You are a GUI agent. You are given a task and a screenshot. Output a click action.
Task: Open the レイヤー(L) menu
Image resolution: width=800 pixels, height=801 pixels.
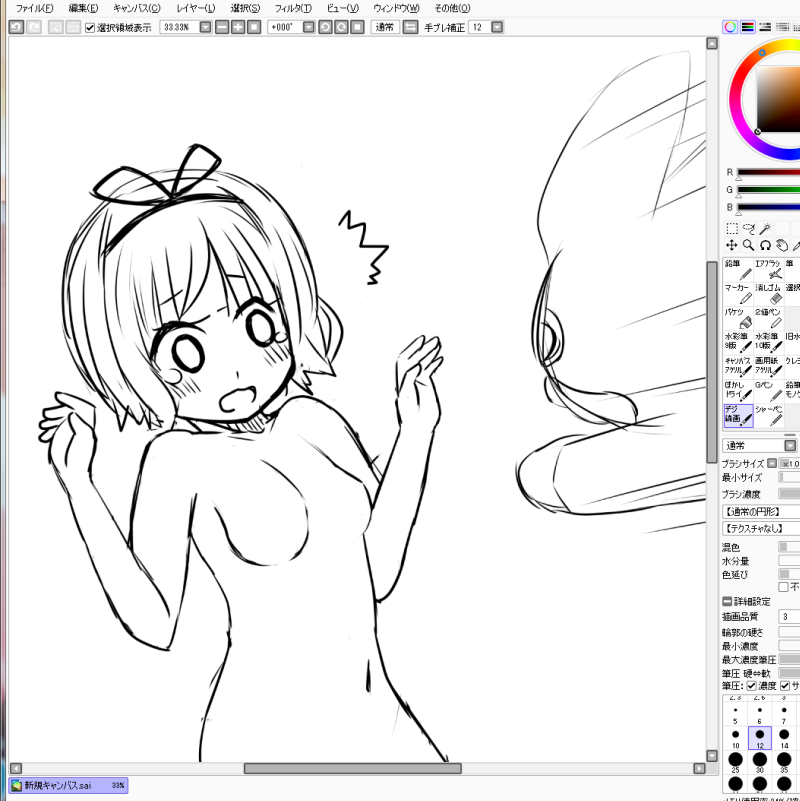196,8
